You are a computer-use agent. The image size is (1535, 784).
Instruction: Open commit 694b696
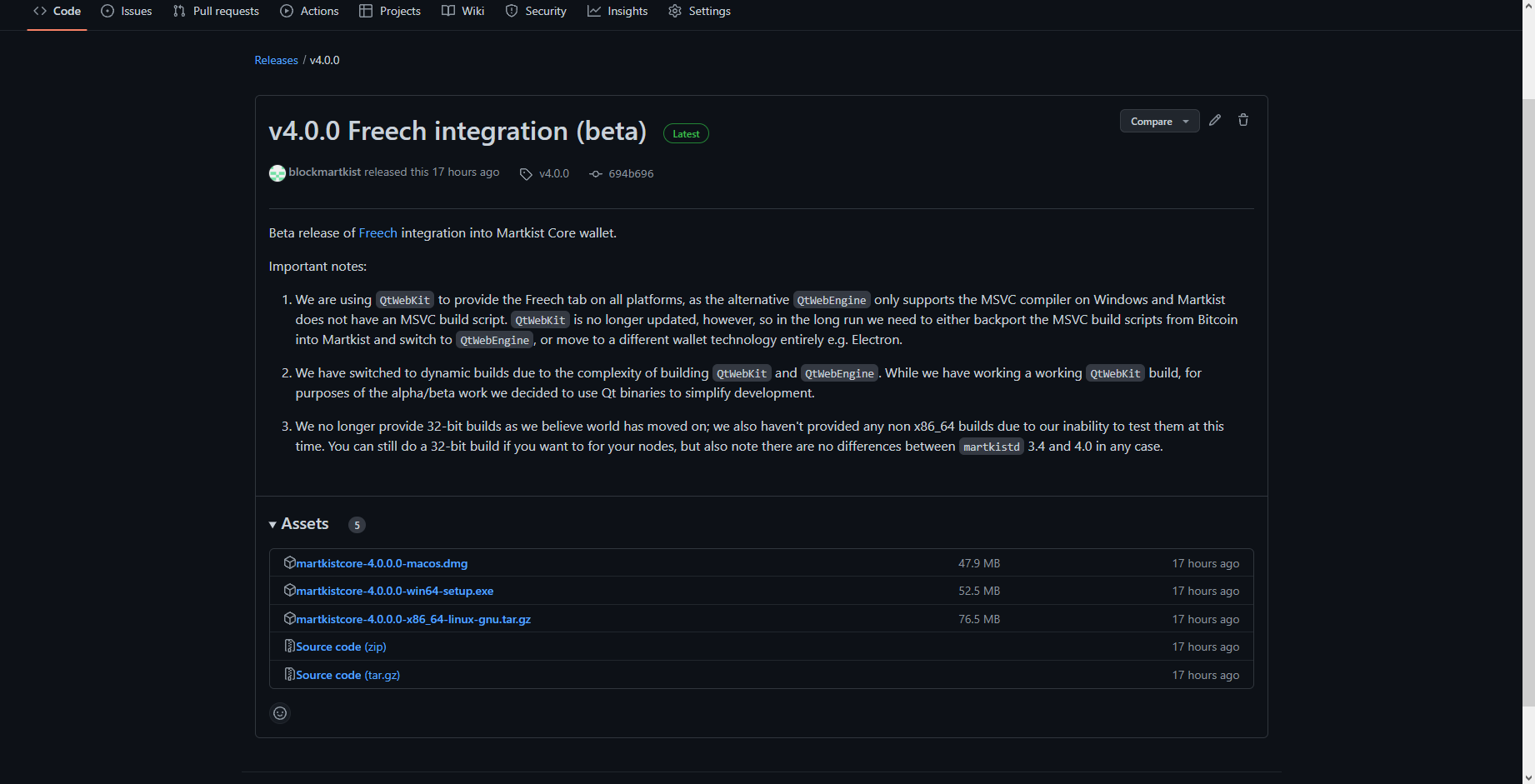(631, 173)
